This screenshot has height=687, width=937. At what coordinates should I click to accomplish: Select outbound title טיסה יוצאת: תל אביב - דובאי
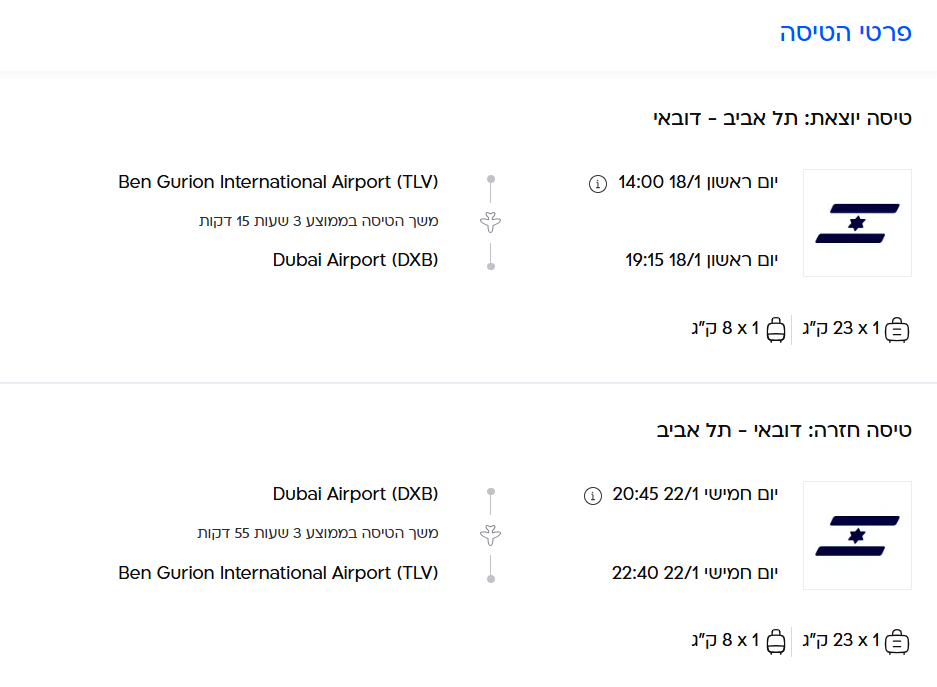point(782,118)
